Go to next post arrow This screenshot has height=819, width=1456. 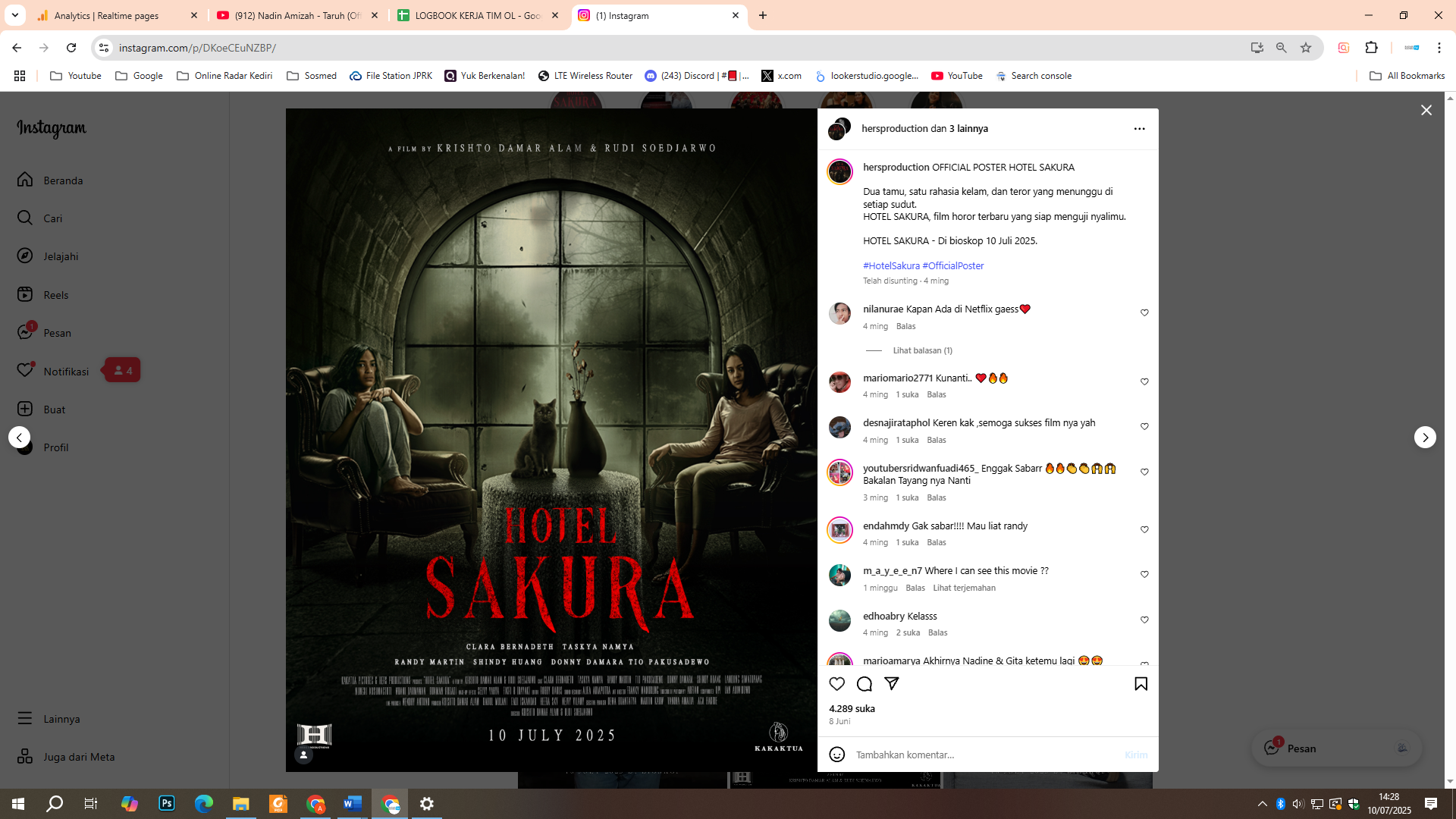1425,438
